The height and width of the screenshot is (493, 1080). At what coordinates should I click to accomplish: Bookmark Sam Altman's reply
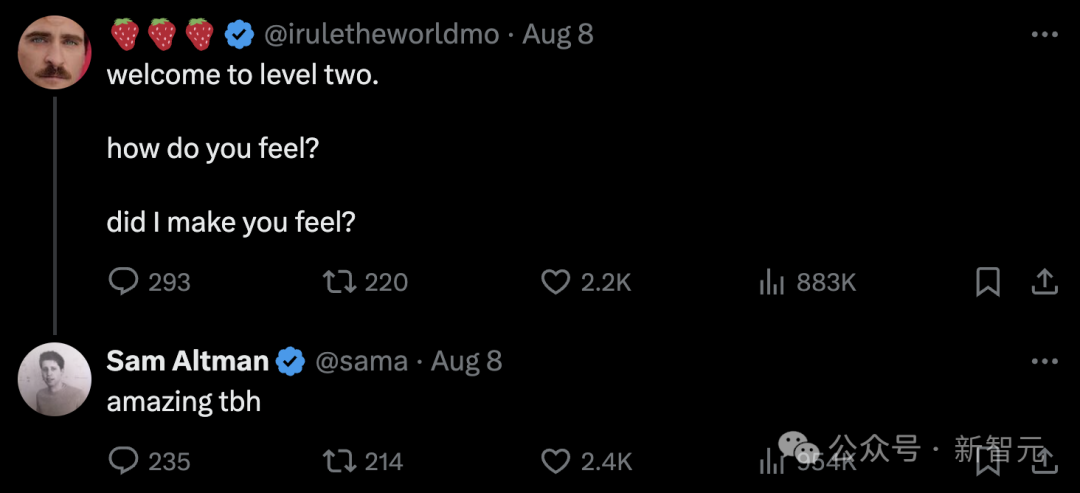click(988, 461)
